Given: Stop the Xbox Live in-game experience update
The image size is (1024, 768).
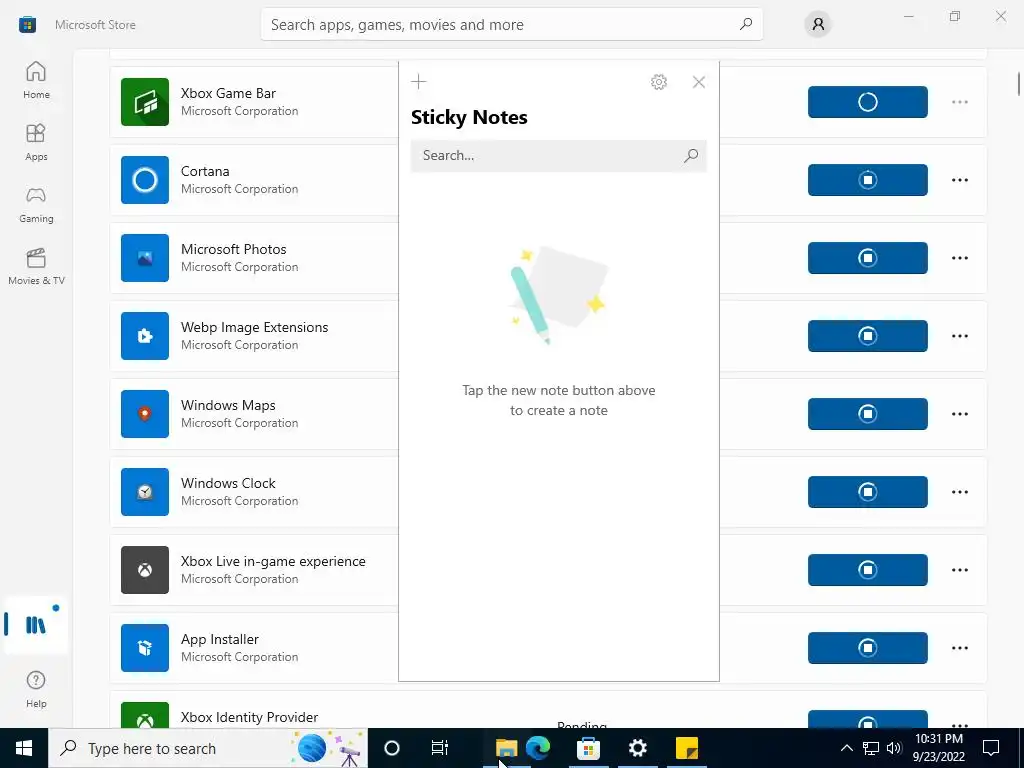Looking at the screenshot, I should click(x=867, y=570).
